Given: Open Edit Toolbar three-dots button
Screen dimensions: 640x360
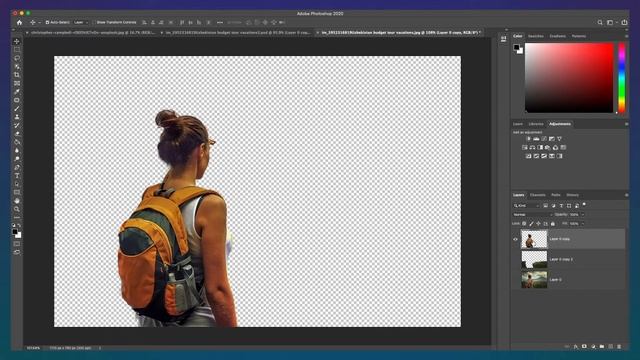Looking at the screenshot, I should (x=17, y=218).
